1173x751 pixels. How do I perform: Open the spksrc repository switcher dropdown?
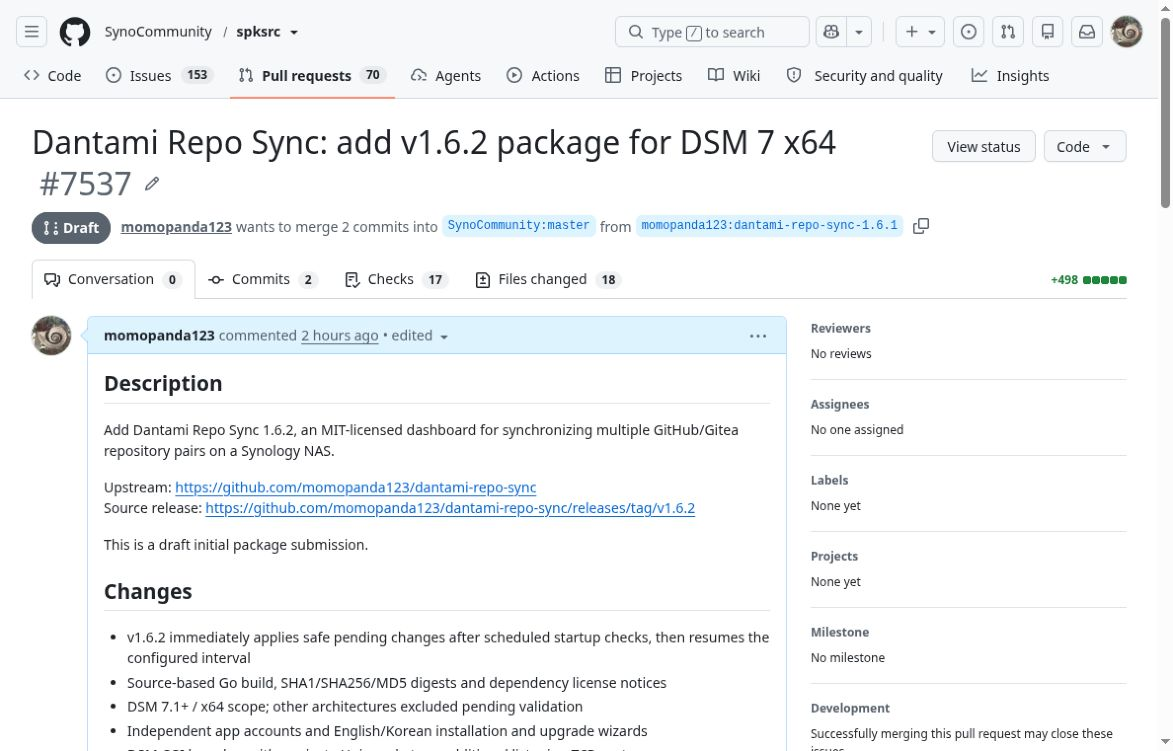click(x=294, y=32)
